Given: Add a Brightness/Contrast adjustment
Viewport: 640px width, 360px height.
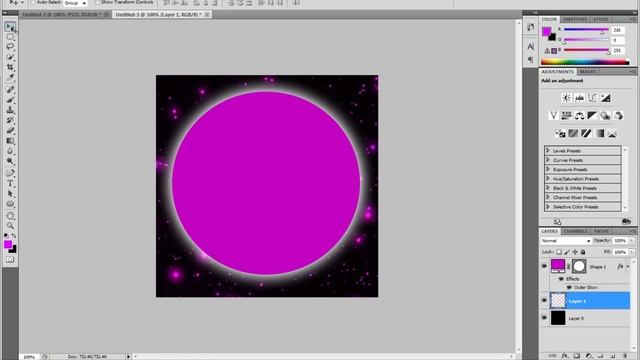Looking at the screenshot, I should point(566,98).
